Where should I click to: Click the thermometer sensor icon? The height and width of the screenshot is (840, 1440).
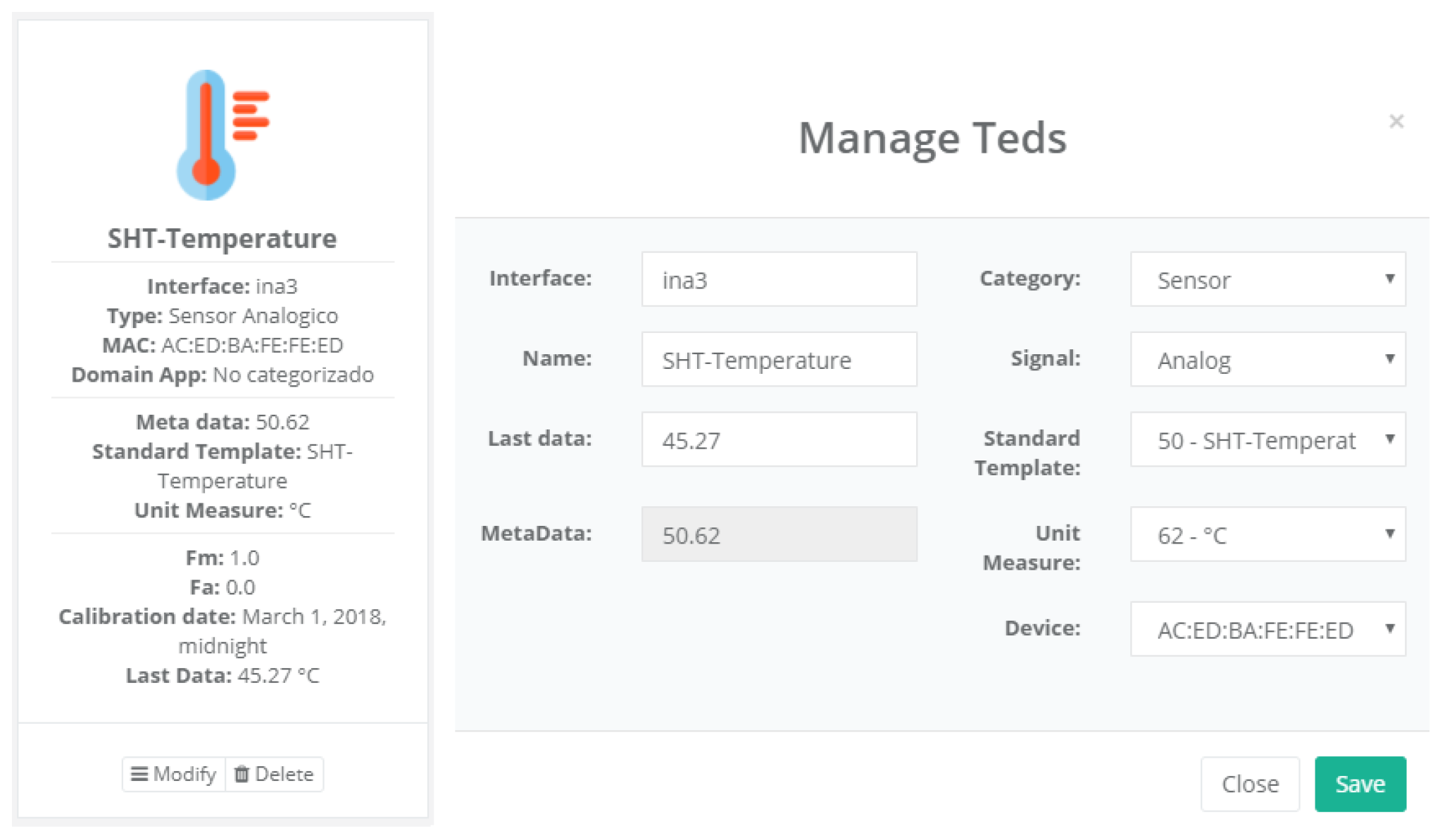(x=222, y=134)
